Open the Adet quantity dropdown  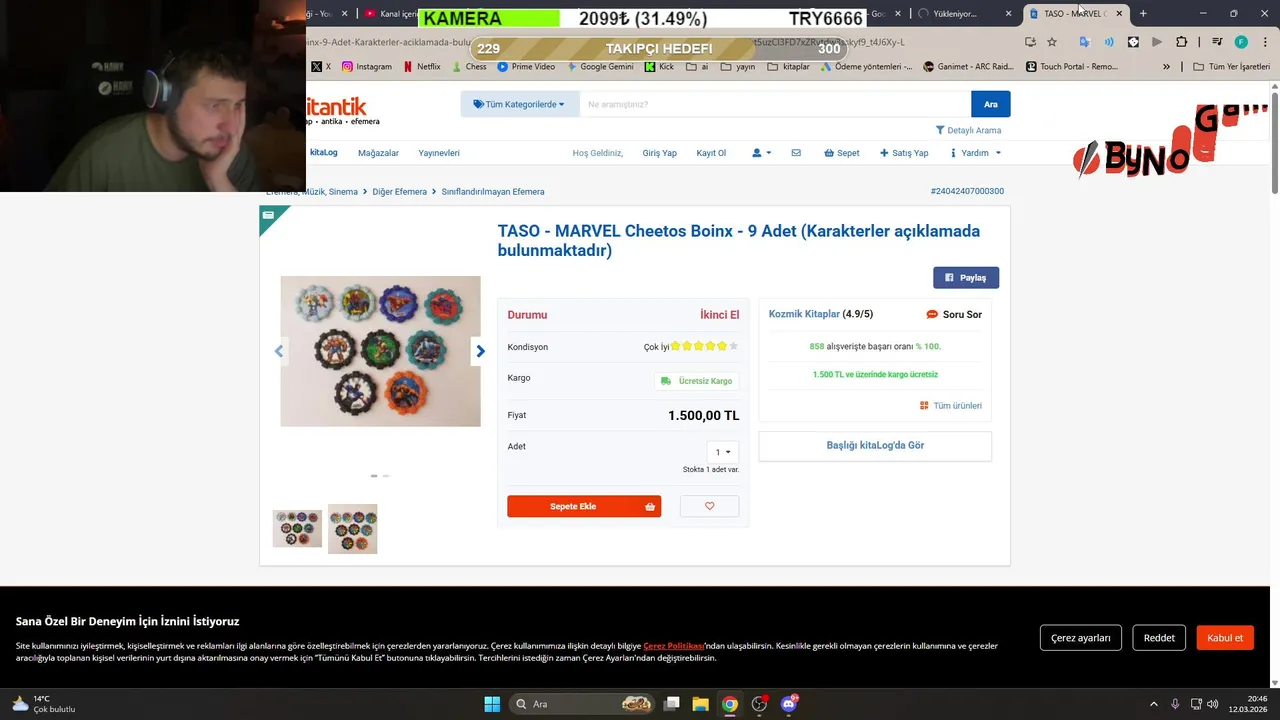pyautogui.click(x=722, y=452)
